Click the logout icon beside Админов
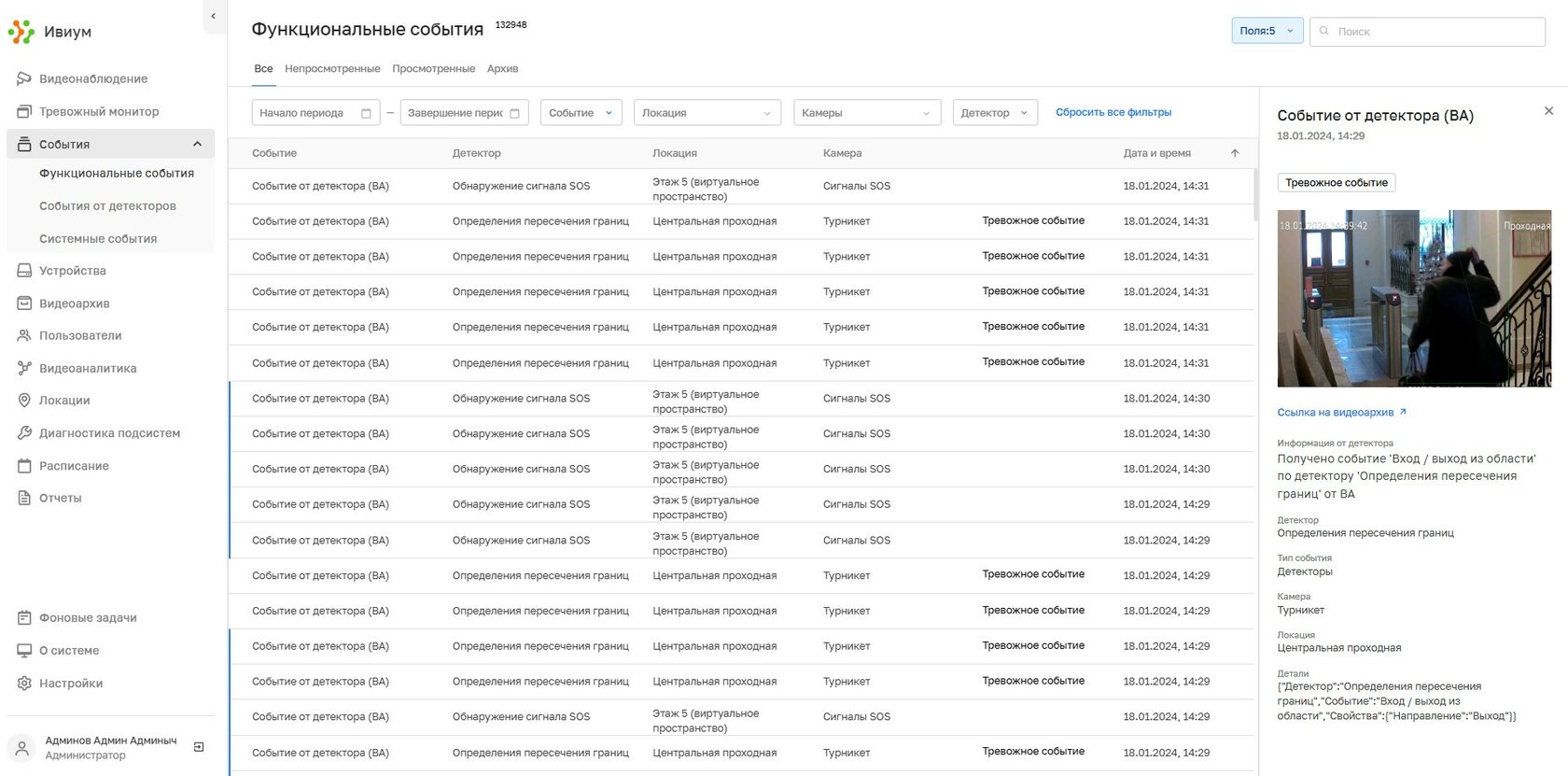The height and width of the screenshot is (776, 1568). (199, 747)
